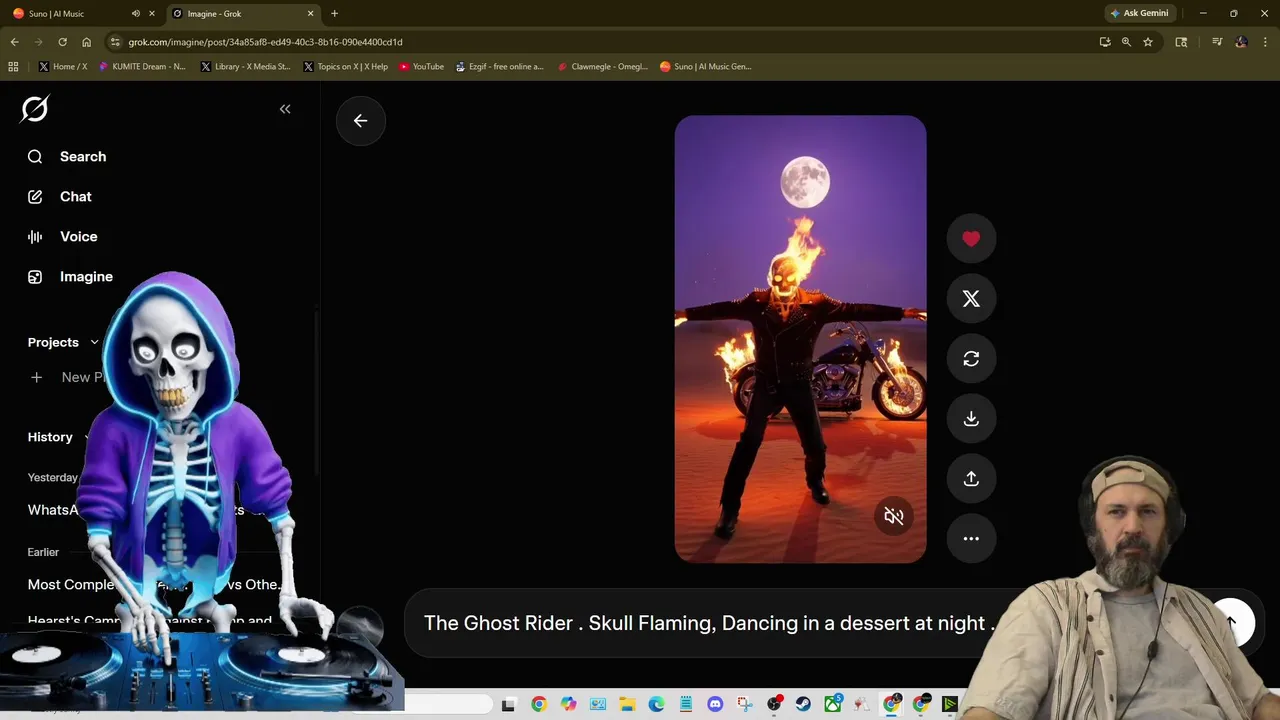Open Suno | AI Music Gen bookmark
Viewport: 1280px width, 720px height.
coord(705,67)
